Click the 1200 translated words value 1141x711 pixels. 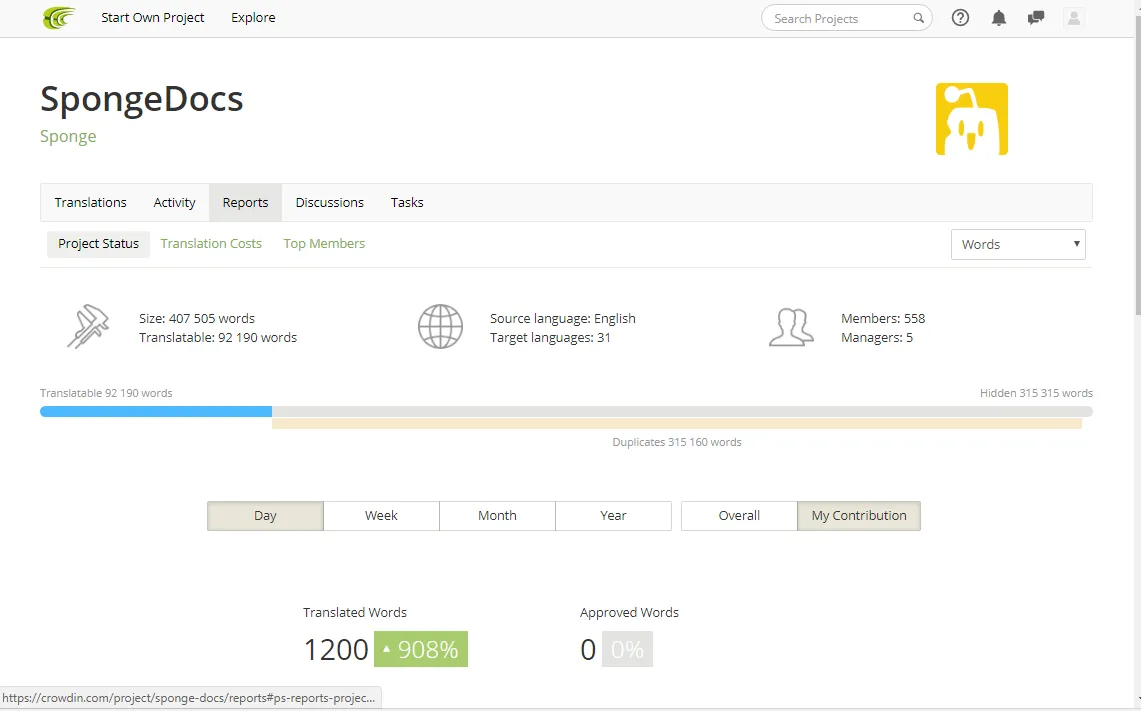point(336,649)
